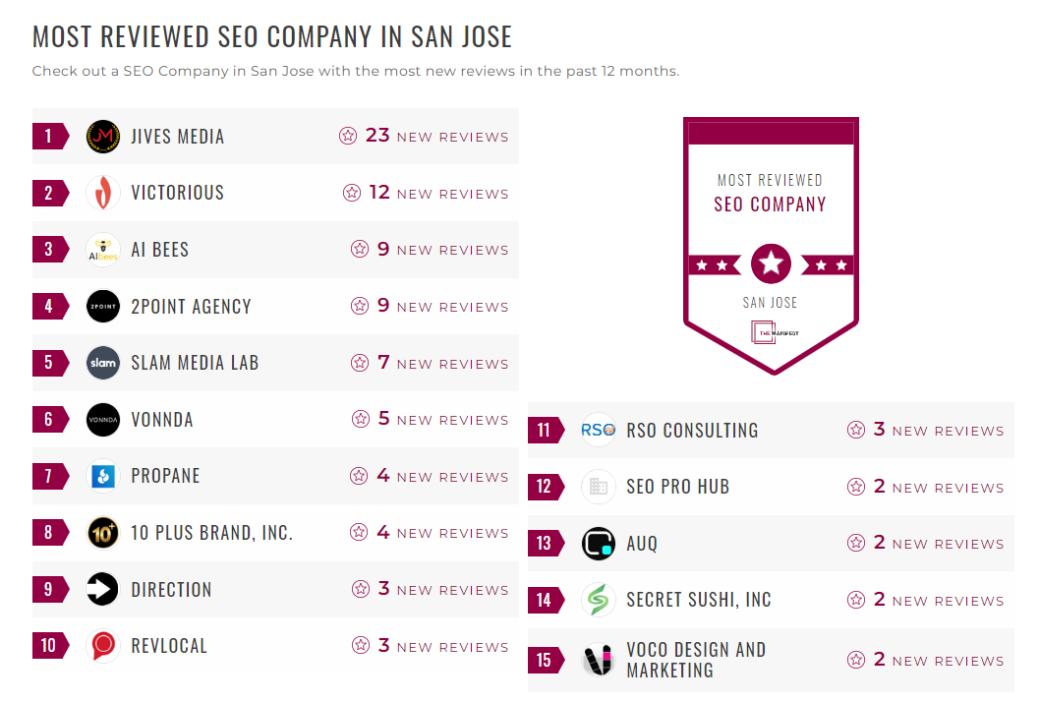This screenshot has height=702, width=1040.
Task: Select the RevLocal red speech-bubble logo
Action: (x=102, y=646)
